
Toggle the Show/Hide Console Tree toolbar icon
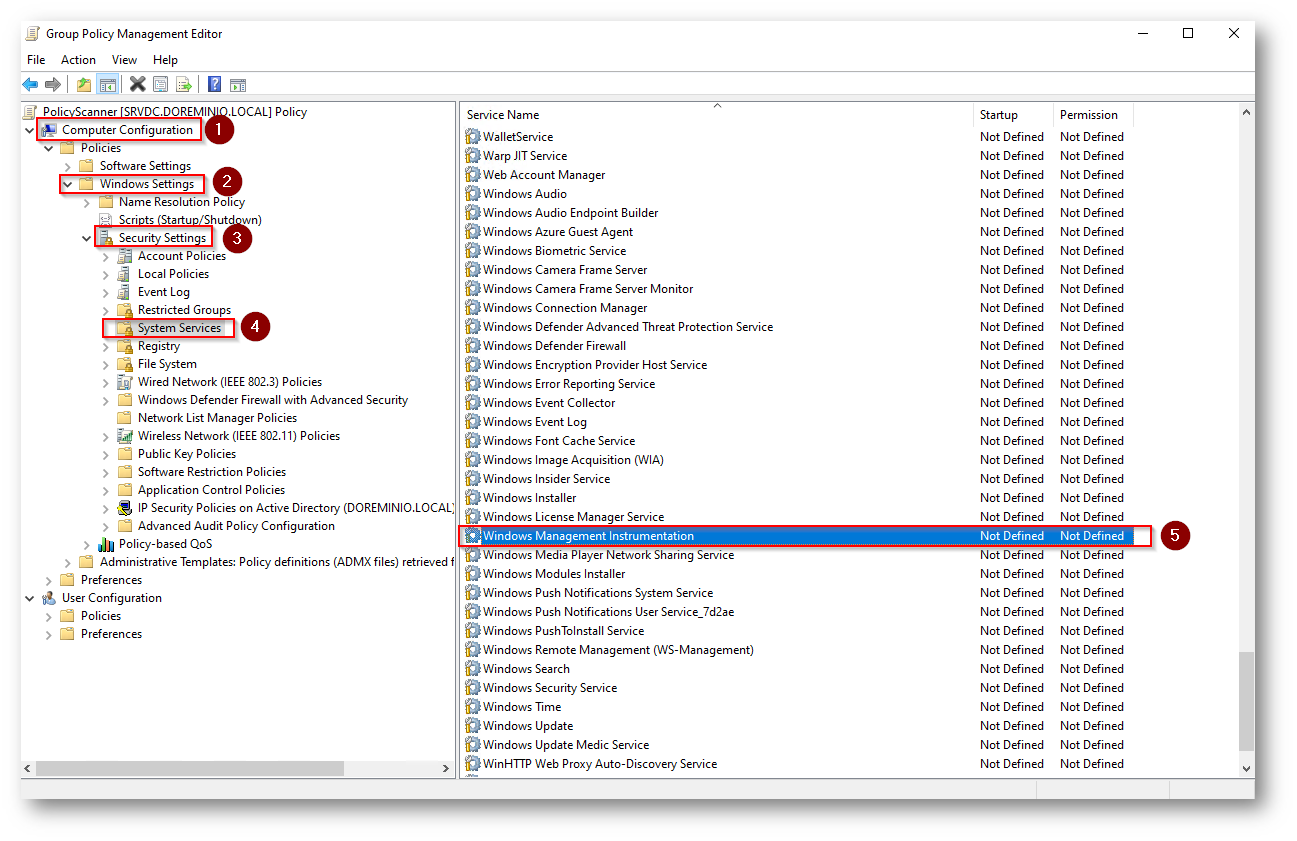(x=106, y=85)
